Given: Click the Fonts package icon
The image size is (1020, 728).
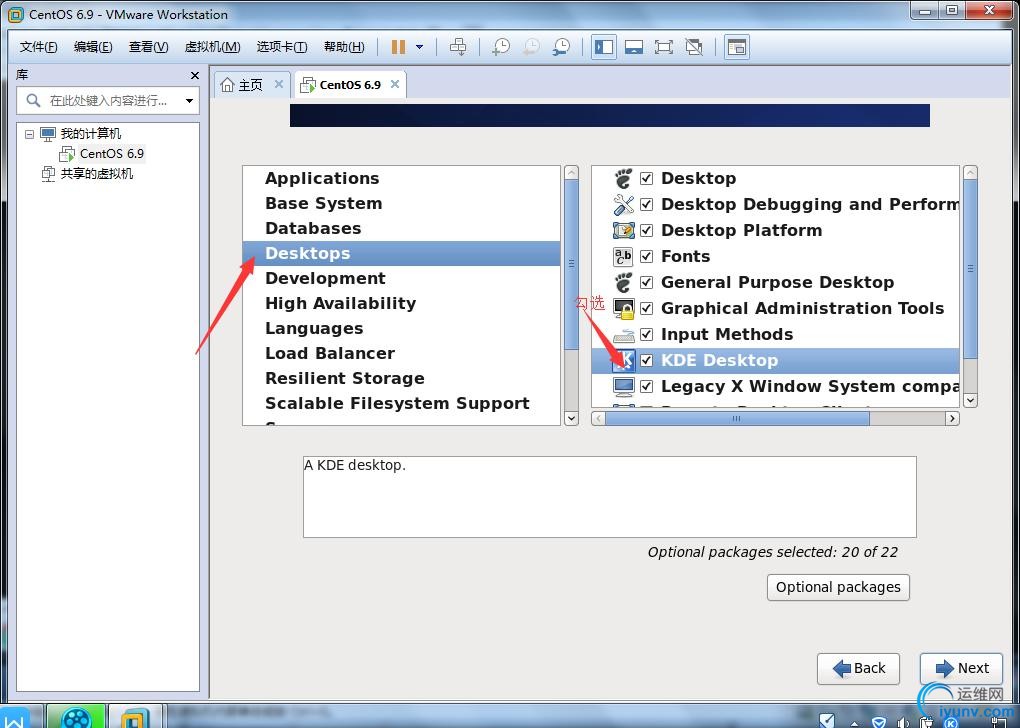Looking at the screenshot, I should click(623, 256).
